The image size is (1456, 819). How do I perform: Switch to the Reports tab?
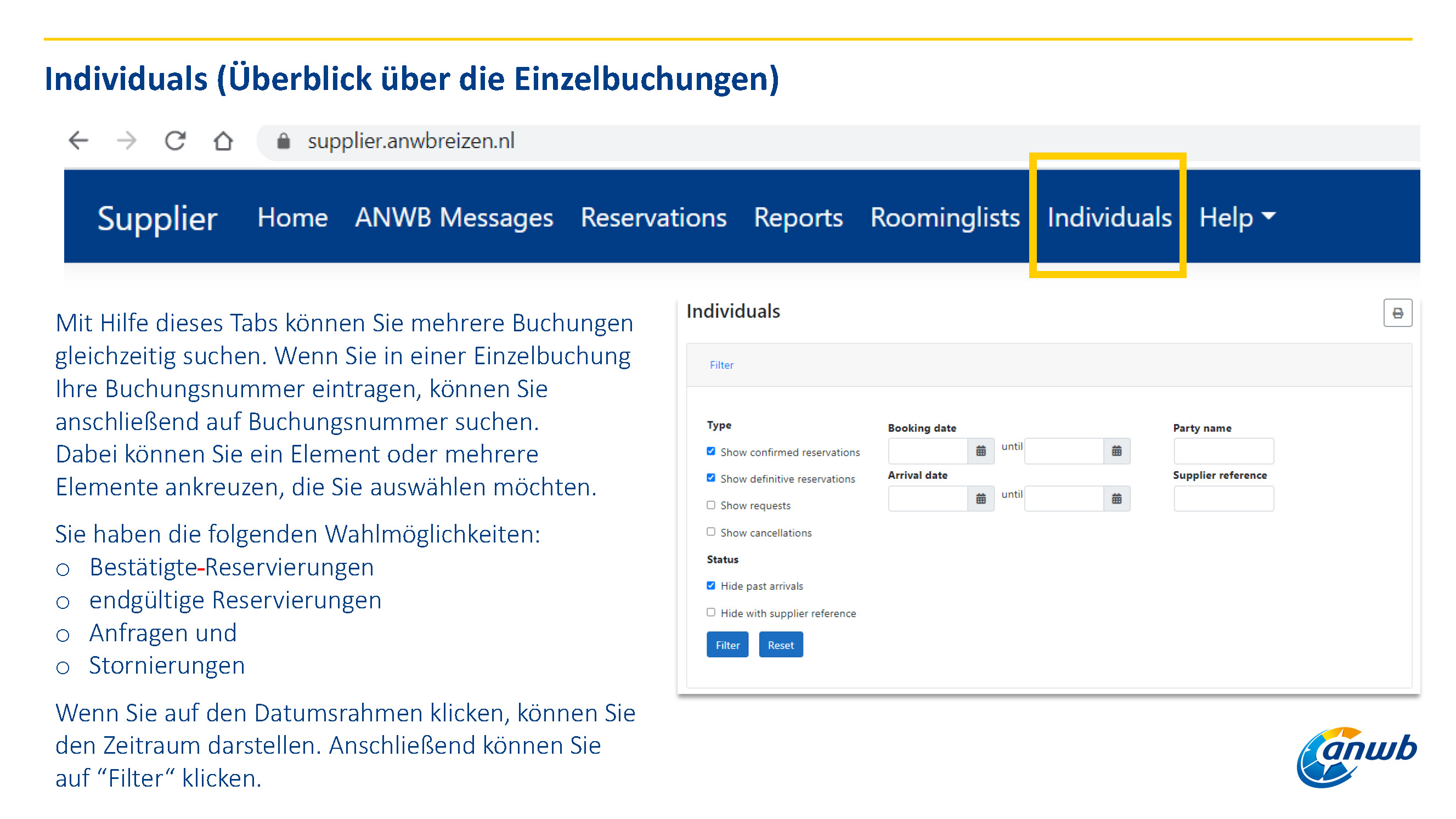click(798, 218)
